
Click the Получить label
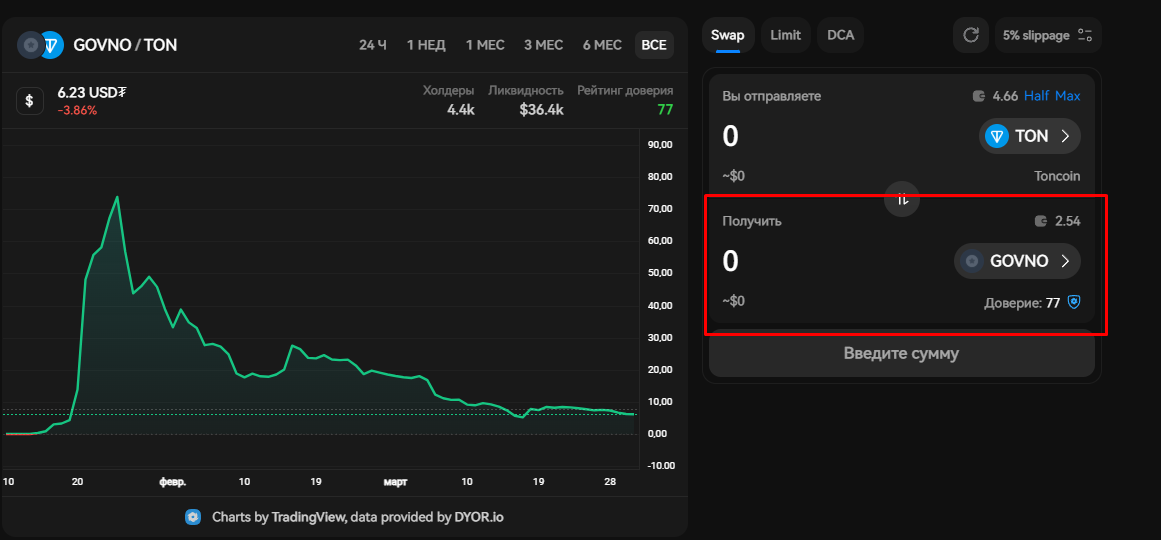(x=752, y=221)
